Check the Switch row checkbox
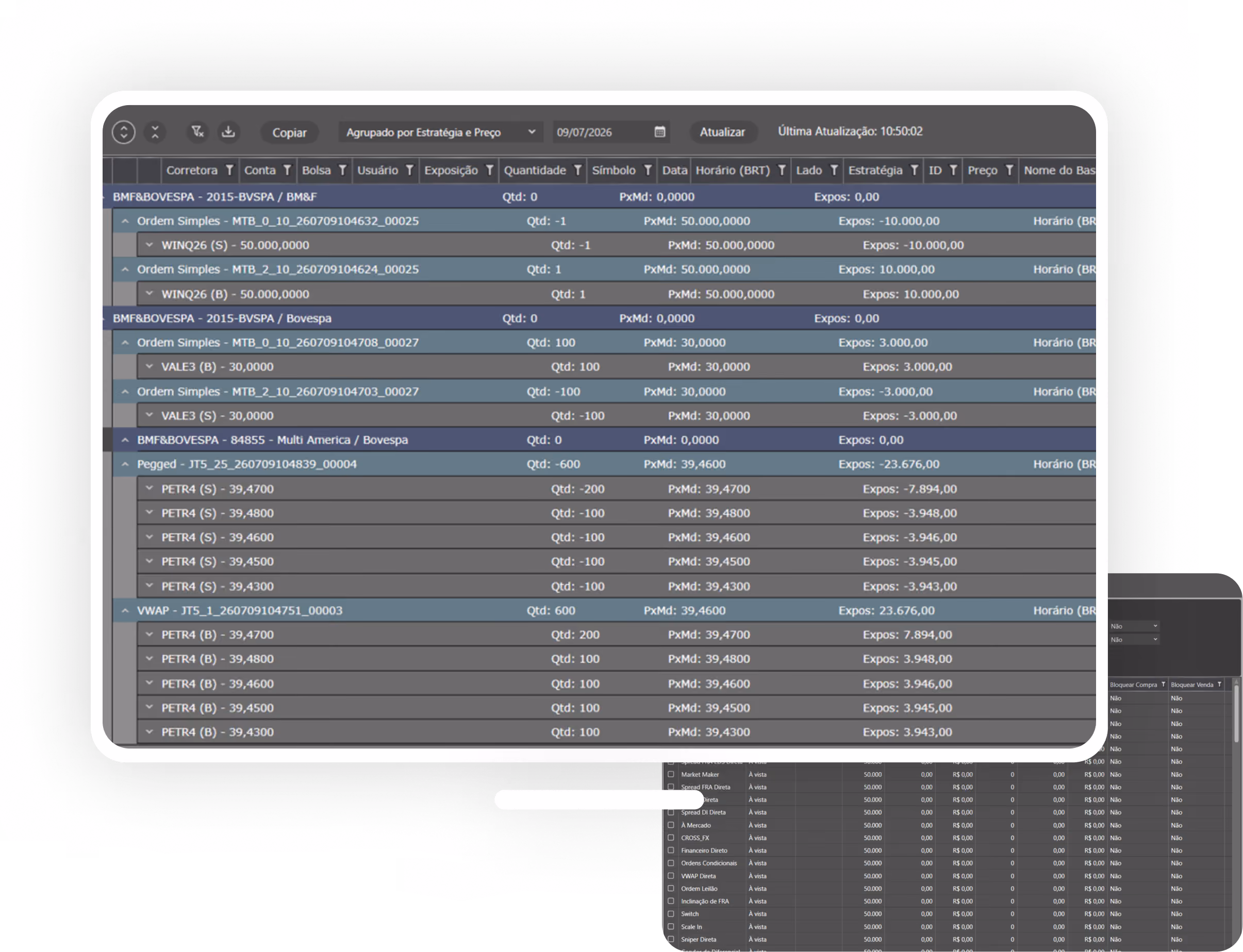Screen dimensions: 1243x952 pyautogui.click(x=671, y=913)
